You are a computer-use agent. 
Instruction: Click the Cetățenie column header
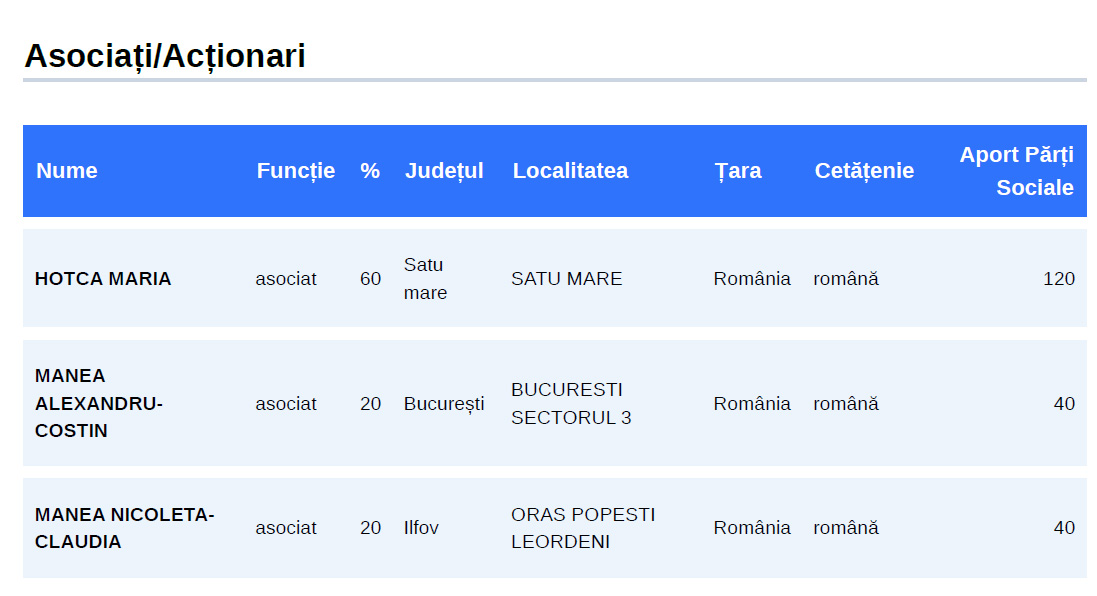coord(864,171)
